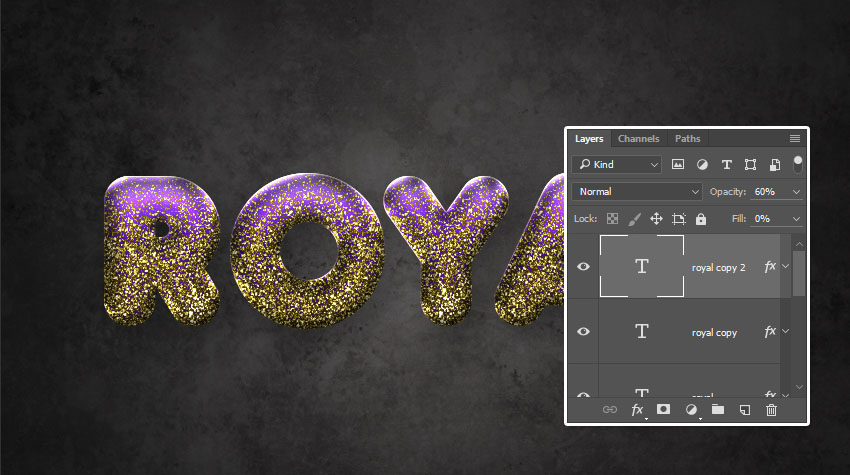Filter layers by pixel layer icon
The image size is (850, 475).
pyautogui.click(x=678, y=164)
